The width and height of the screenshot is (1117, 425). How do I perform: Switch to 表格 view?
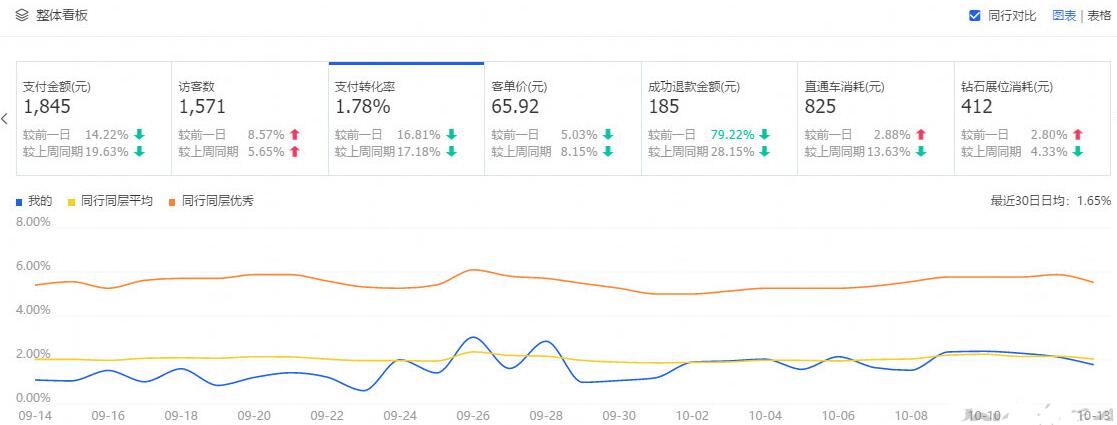[x=1099, y=15]
